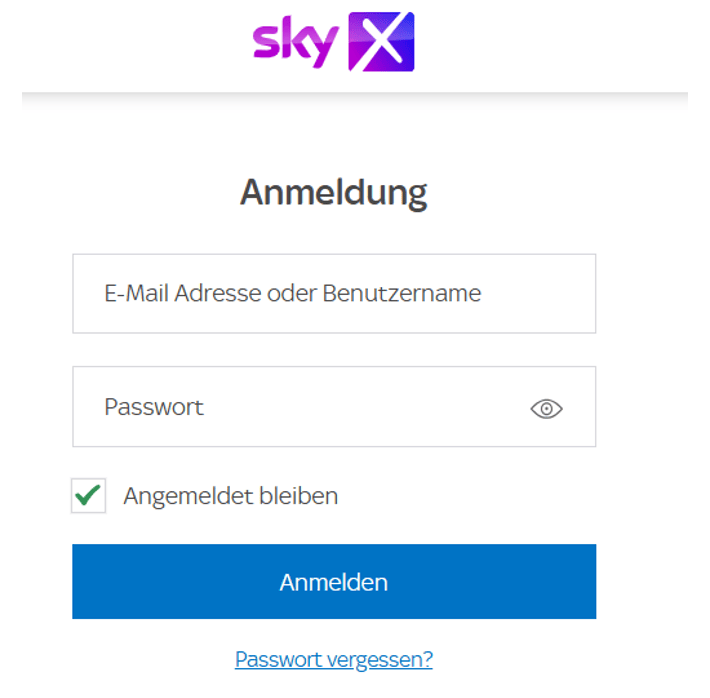Select the username or email text box
The height and width of the screenshot is (698, 710).
pos(334,293)
